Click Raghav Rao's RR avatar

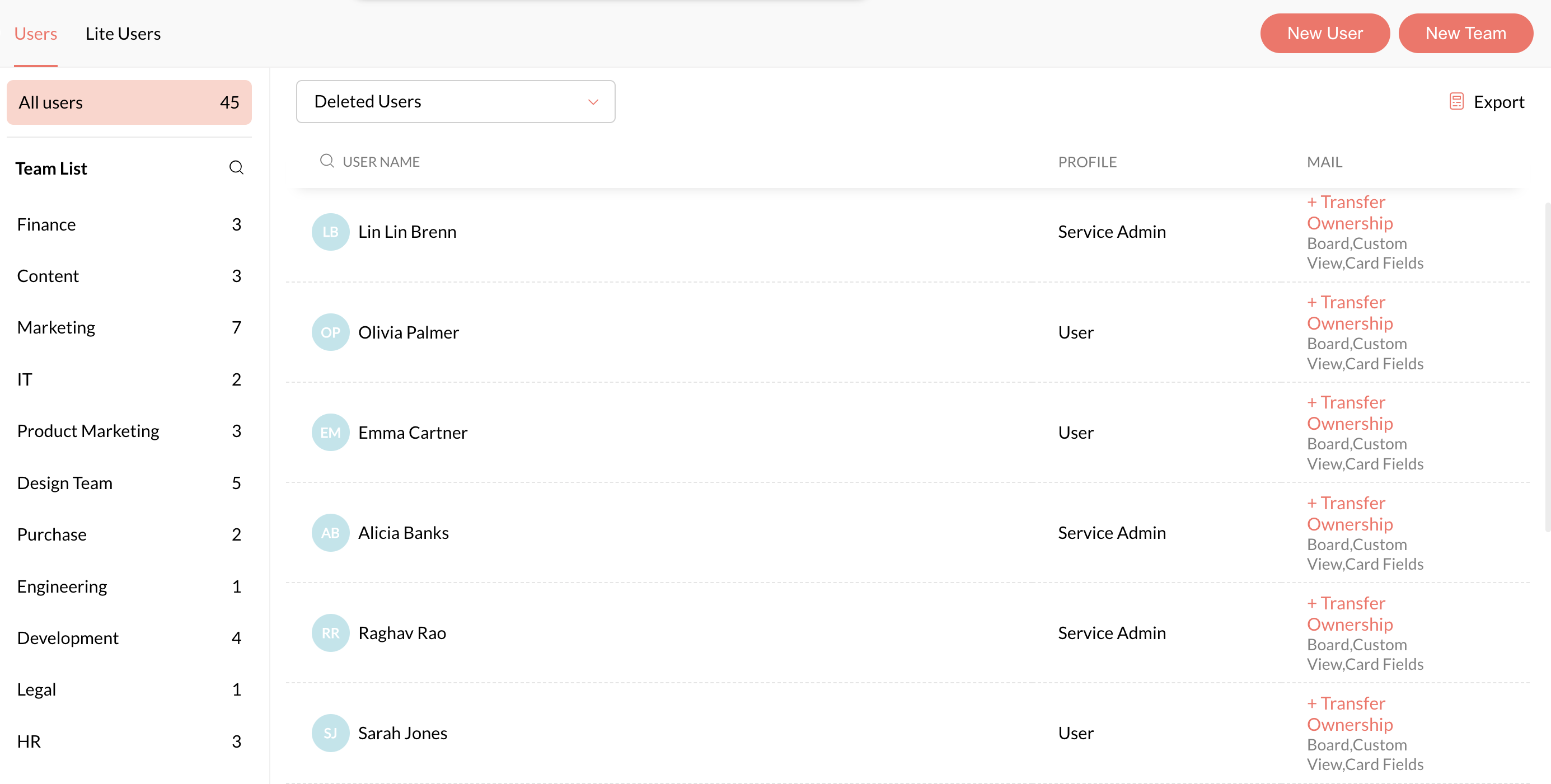[330, 633]
